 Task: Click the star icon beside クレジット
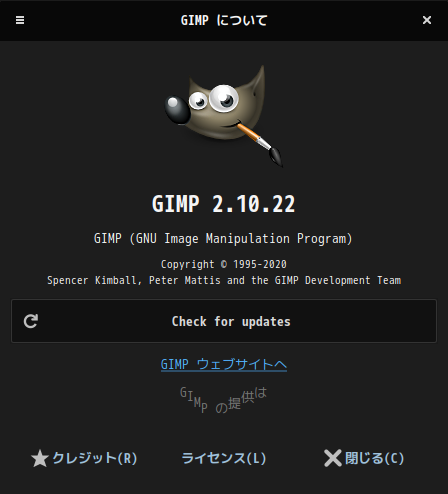(40, 458)
